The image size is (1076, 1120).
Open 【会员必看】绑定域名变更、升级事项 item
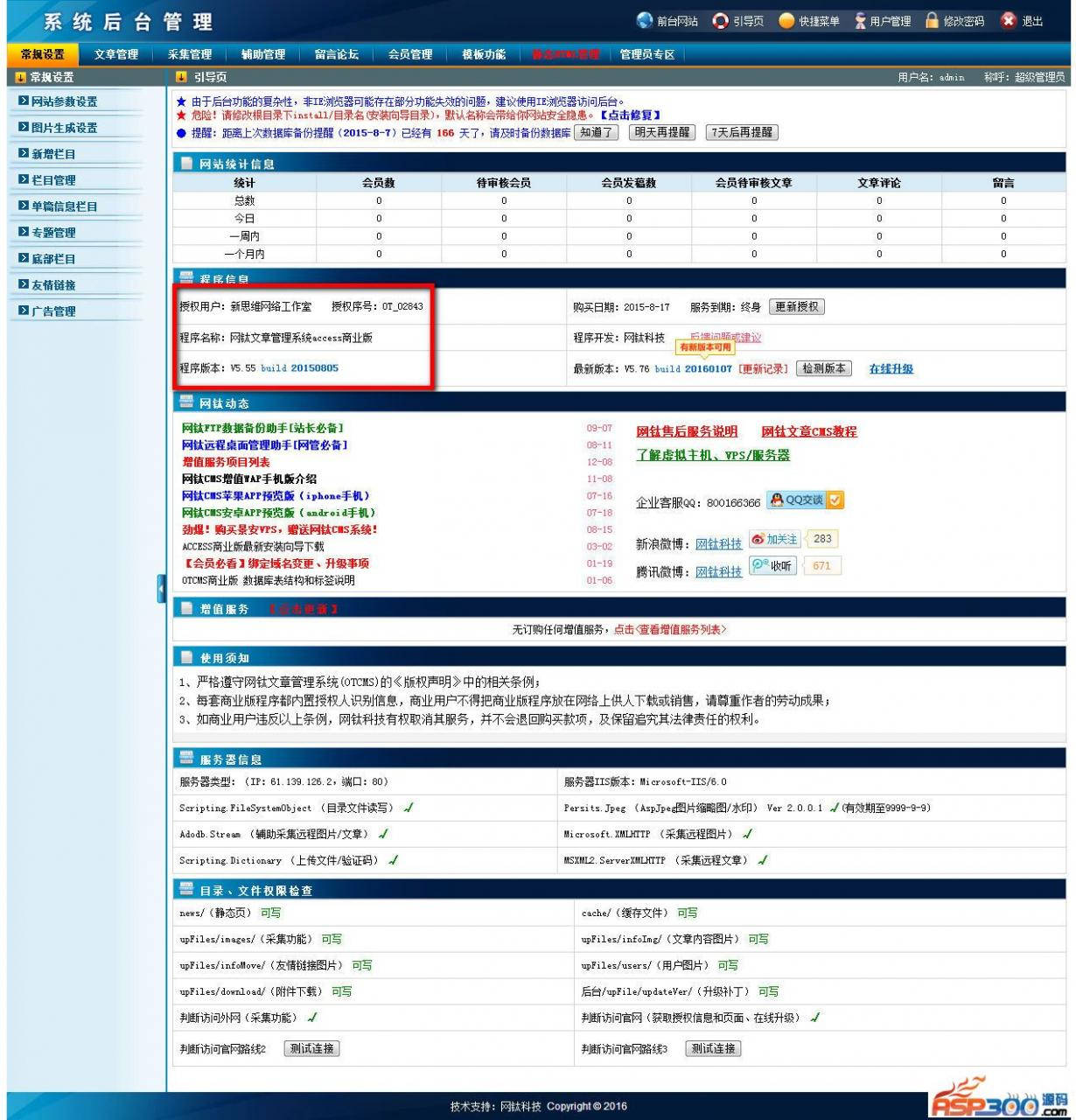pos(275,563)
